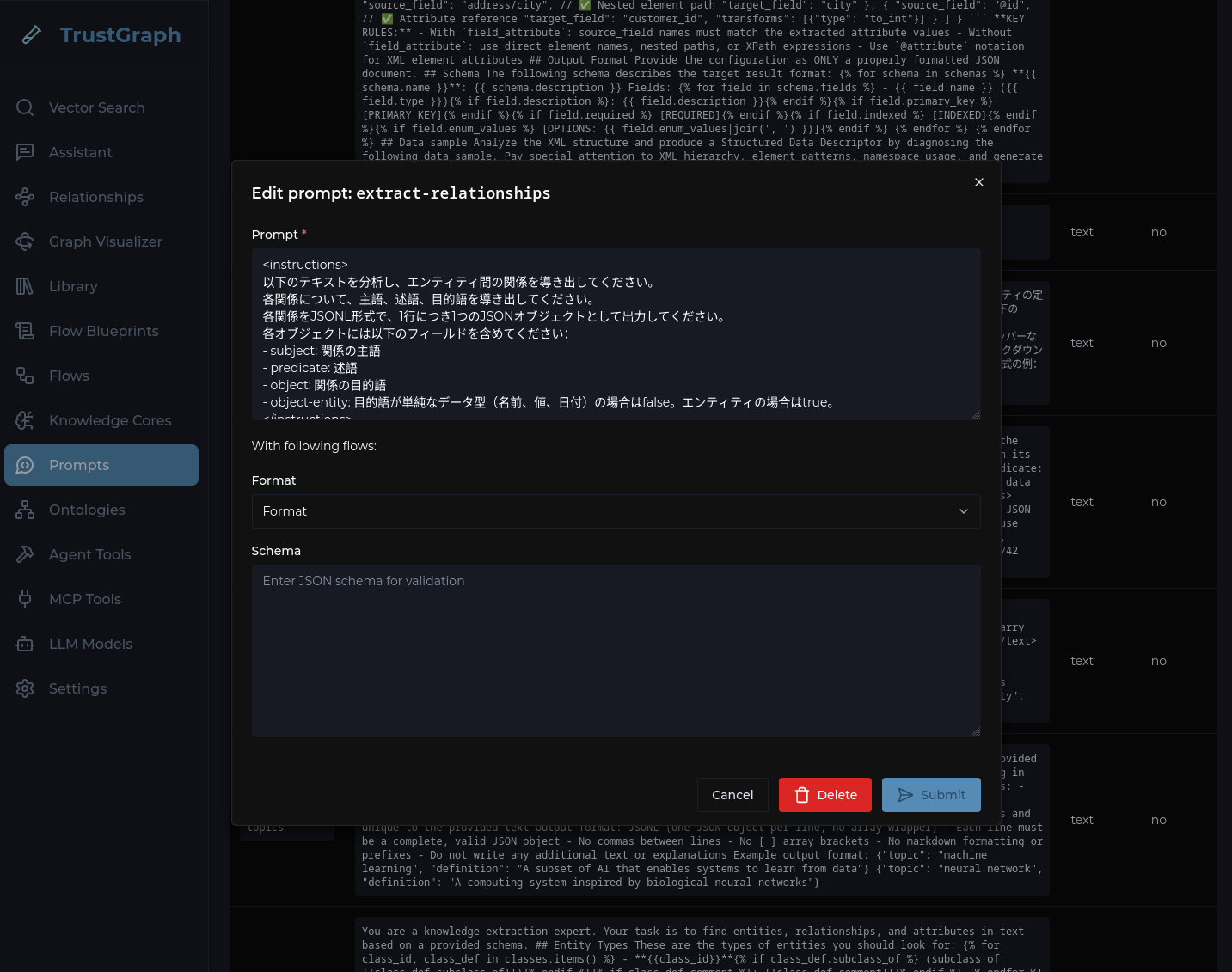This screenshot has height=972, width=1232.
Task: Open the Agent Tools wrench icon
Action: point(25,554)
